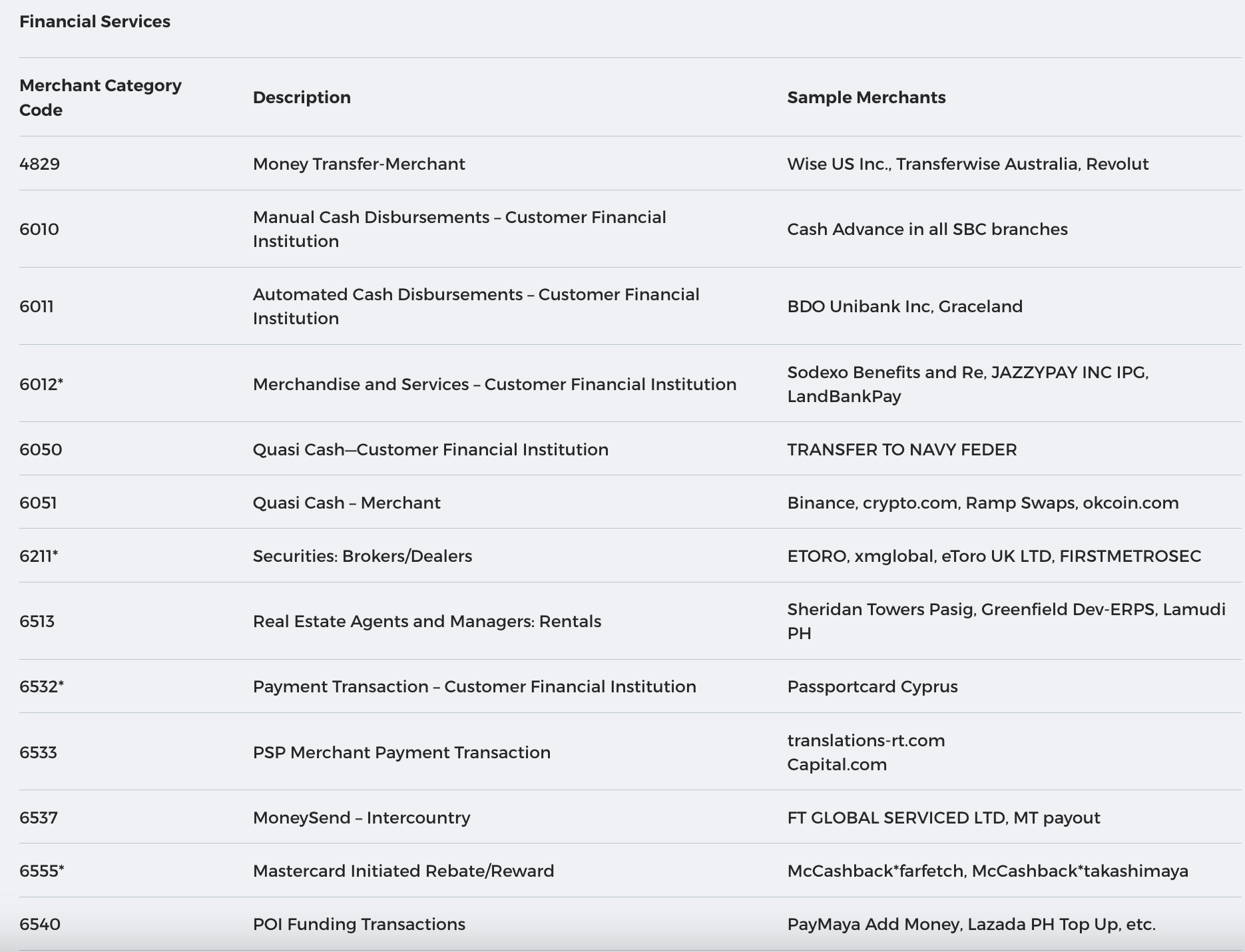This screenshot has height=952, width=1245.
Task: Click 'Securities: Brokers/Dealers' description
Action: (362, 556)
